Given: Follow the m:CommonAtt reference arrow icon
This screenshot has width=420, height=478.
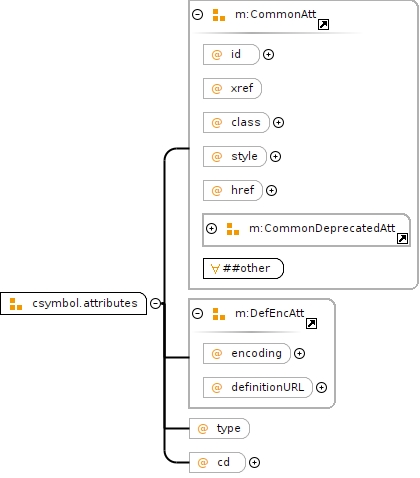Looking at the screenshot, I should 323,24.
